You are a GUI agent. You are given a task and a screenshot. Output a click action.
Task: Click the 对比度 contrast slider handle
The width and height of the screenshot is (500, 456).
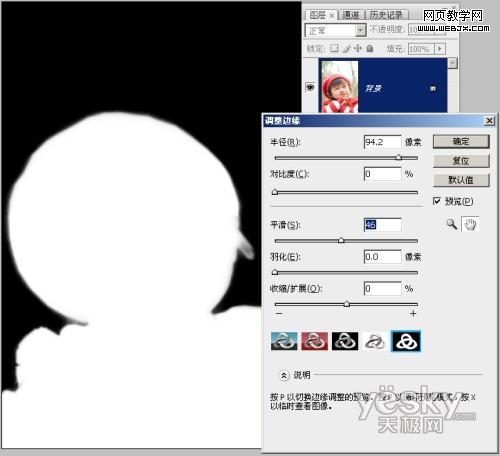click(275, 192)
